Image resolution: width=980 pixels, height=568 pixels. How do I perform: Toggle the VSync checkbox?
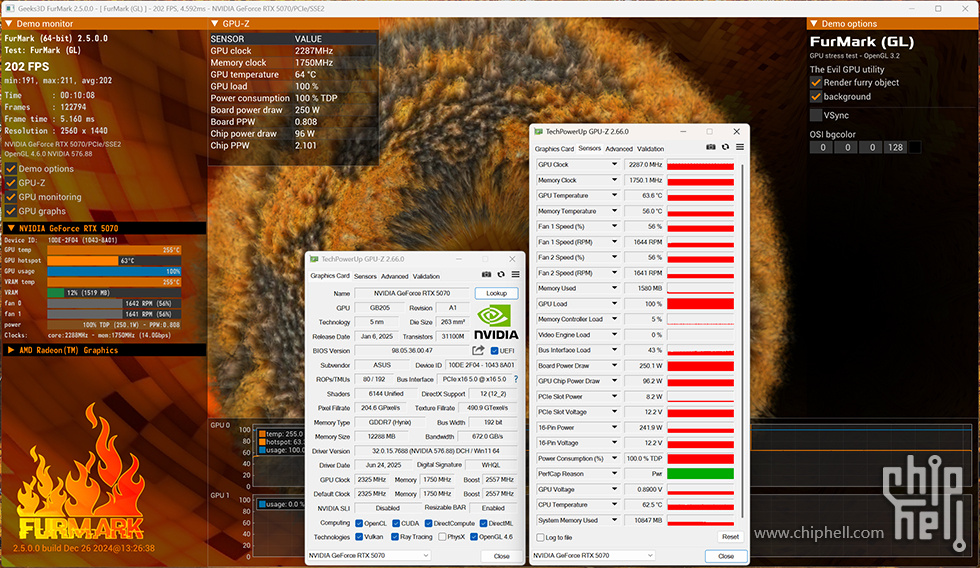pyautogui.click(x=816, y=115)
